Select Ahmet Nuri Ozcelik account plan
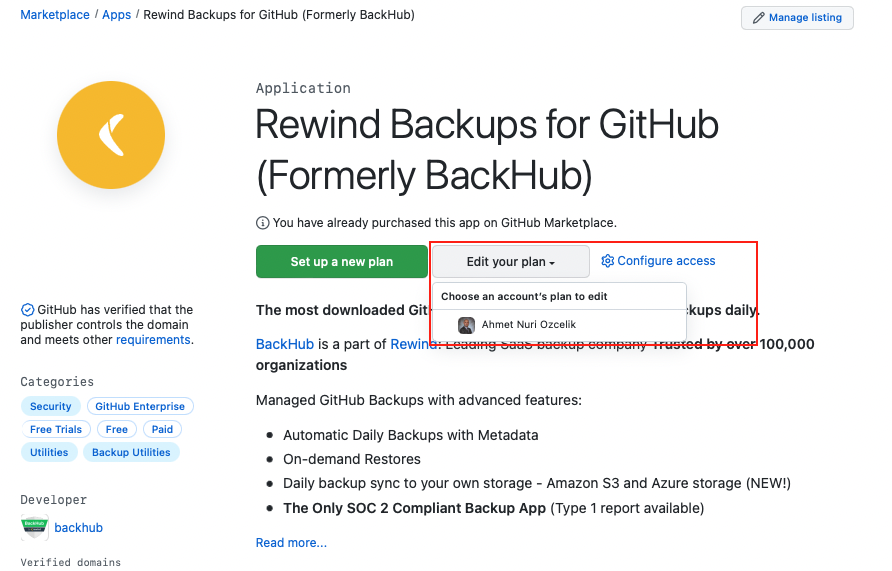The height and width of the screenshot is (571, 892). 528,325
